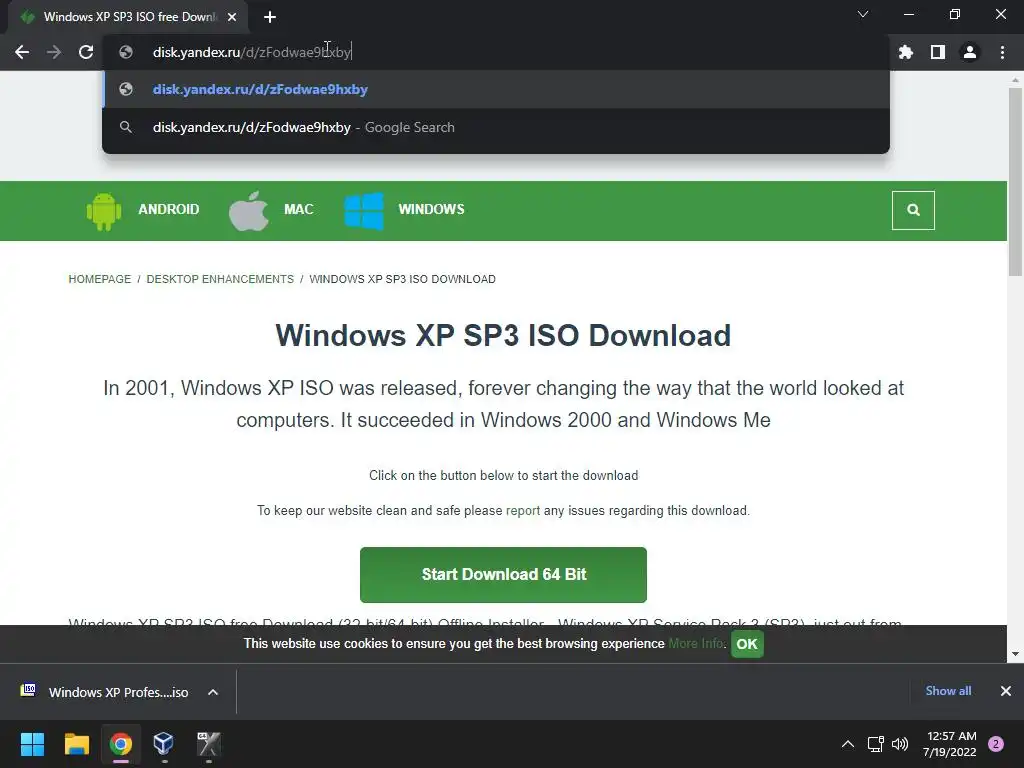1024x768 pixels.
Task: Open File Explorer from the taskbar
Action: [76, 744]
